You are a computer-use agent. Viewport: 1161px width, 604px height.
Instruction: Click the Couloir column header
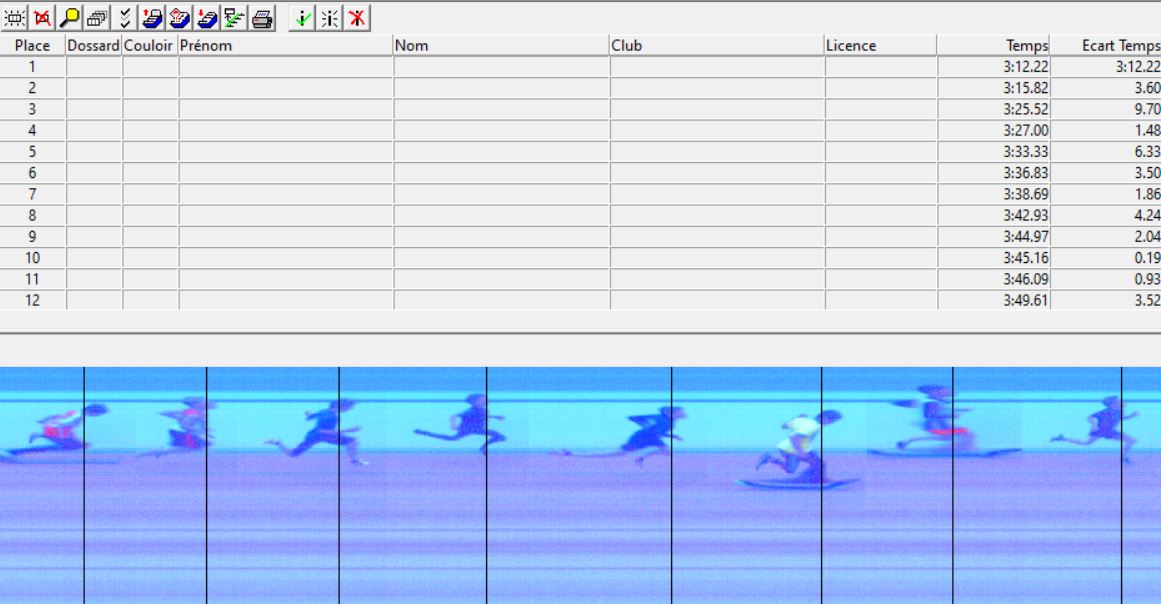coord(150,45)
